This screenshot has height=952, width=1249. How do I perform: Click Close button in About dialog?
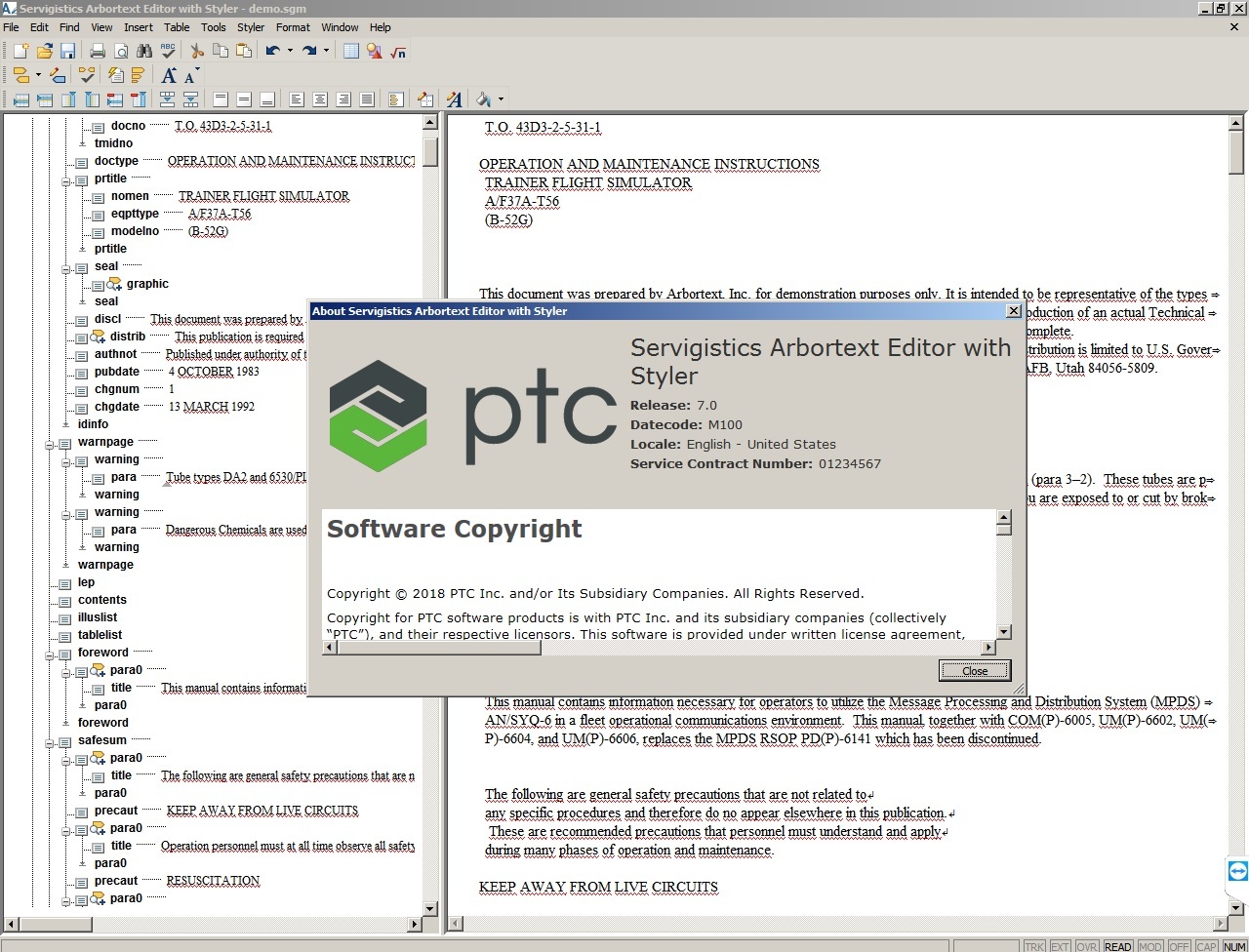975,671
